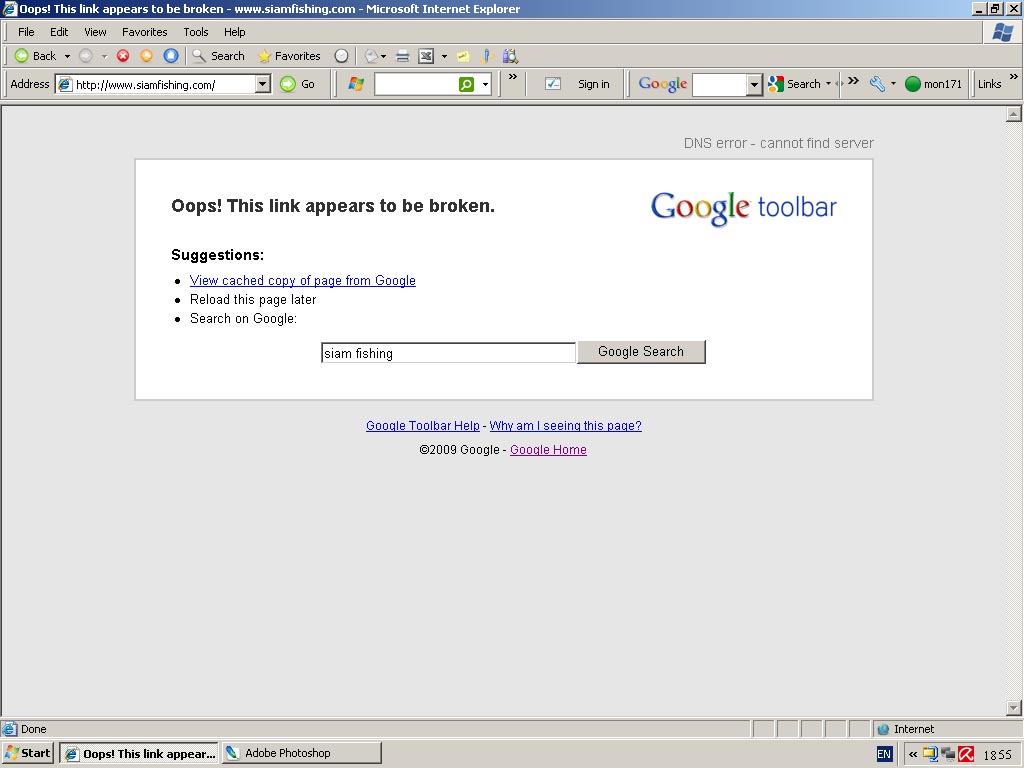Open the Google toolbar search box dropdown

coord(754,84)
